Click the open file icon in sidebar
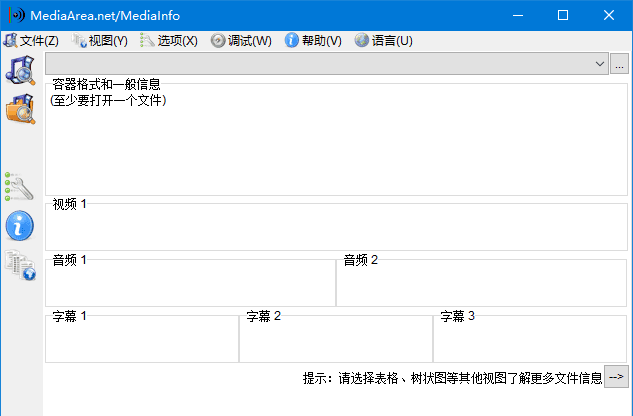 (x=20, y=70)
